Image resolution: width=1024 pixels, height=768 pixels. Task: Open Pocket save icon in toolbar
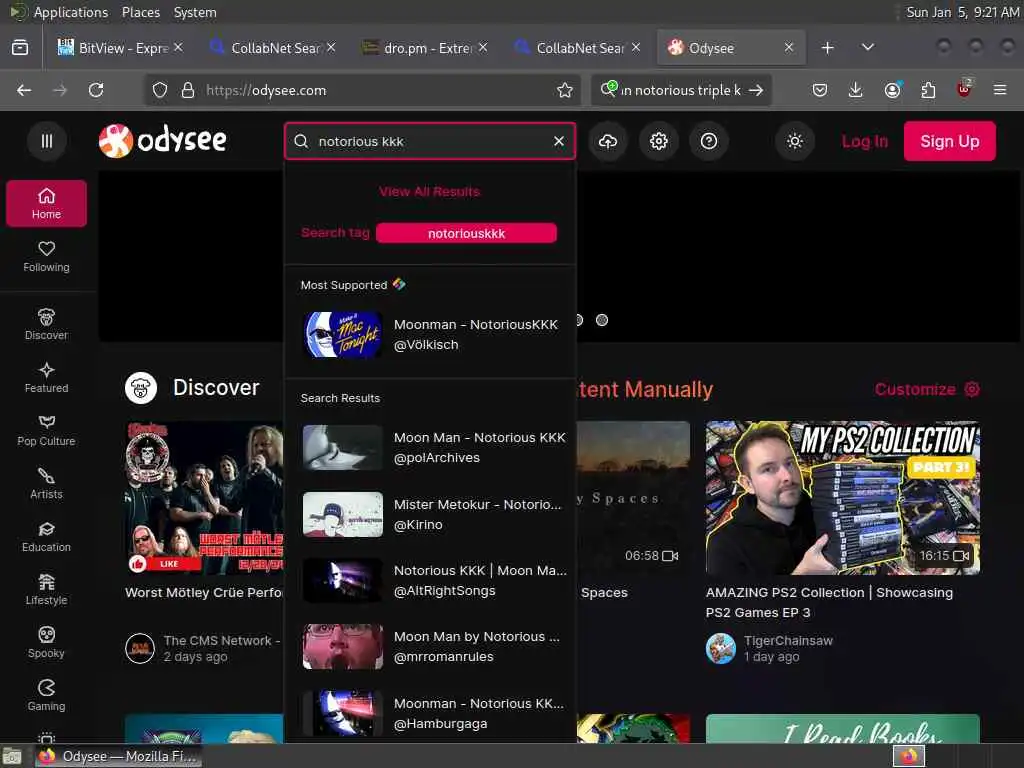coord(820,90)
